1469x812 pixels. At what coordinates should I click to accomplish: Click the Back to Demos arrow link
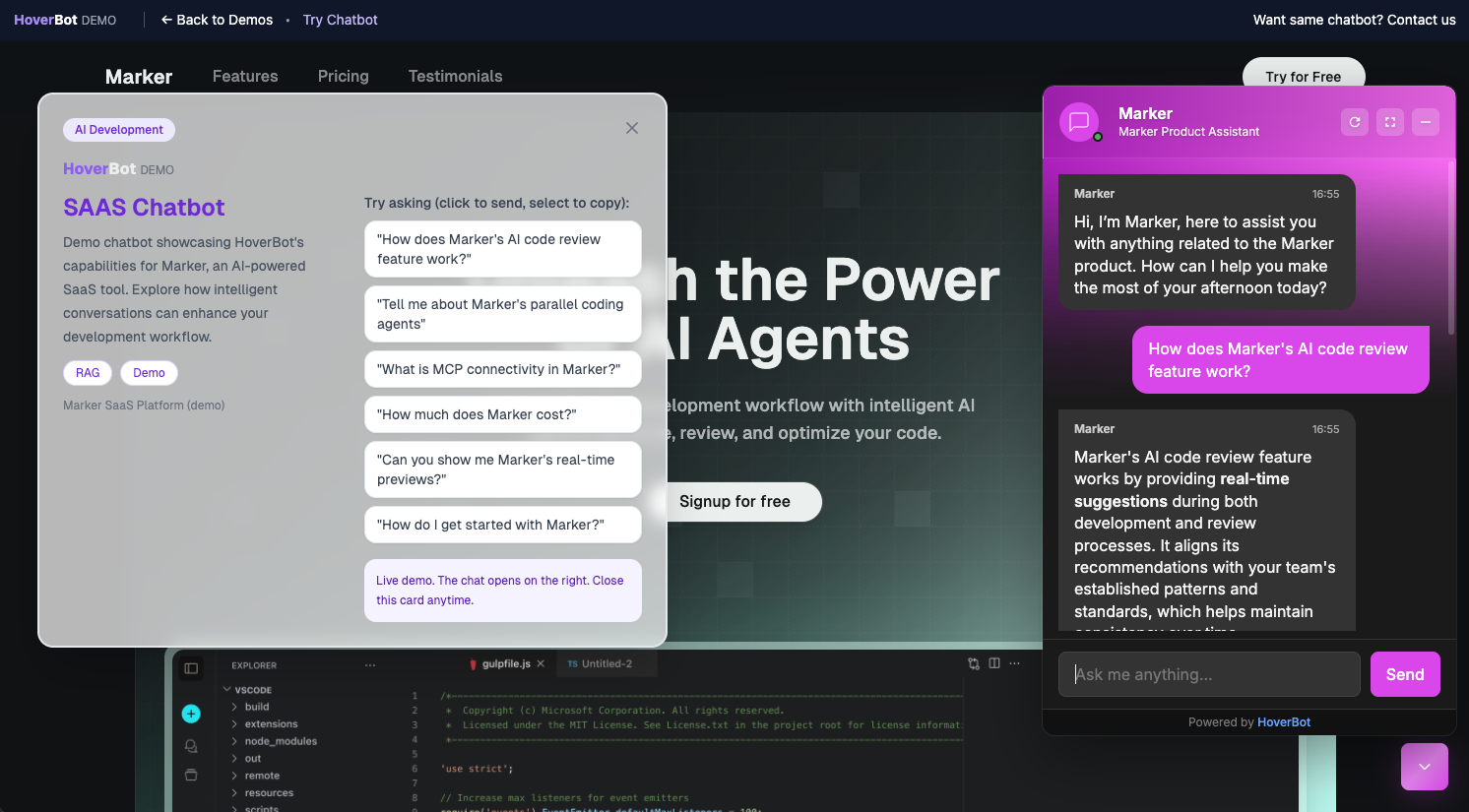tap(217, 20)
